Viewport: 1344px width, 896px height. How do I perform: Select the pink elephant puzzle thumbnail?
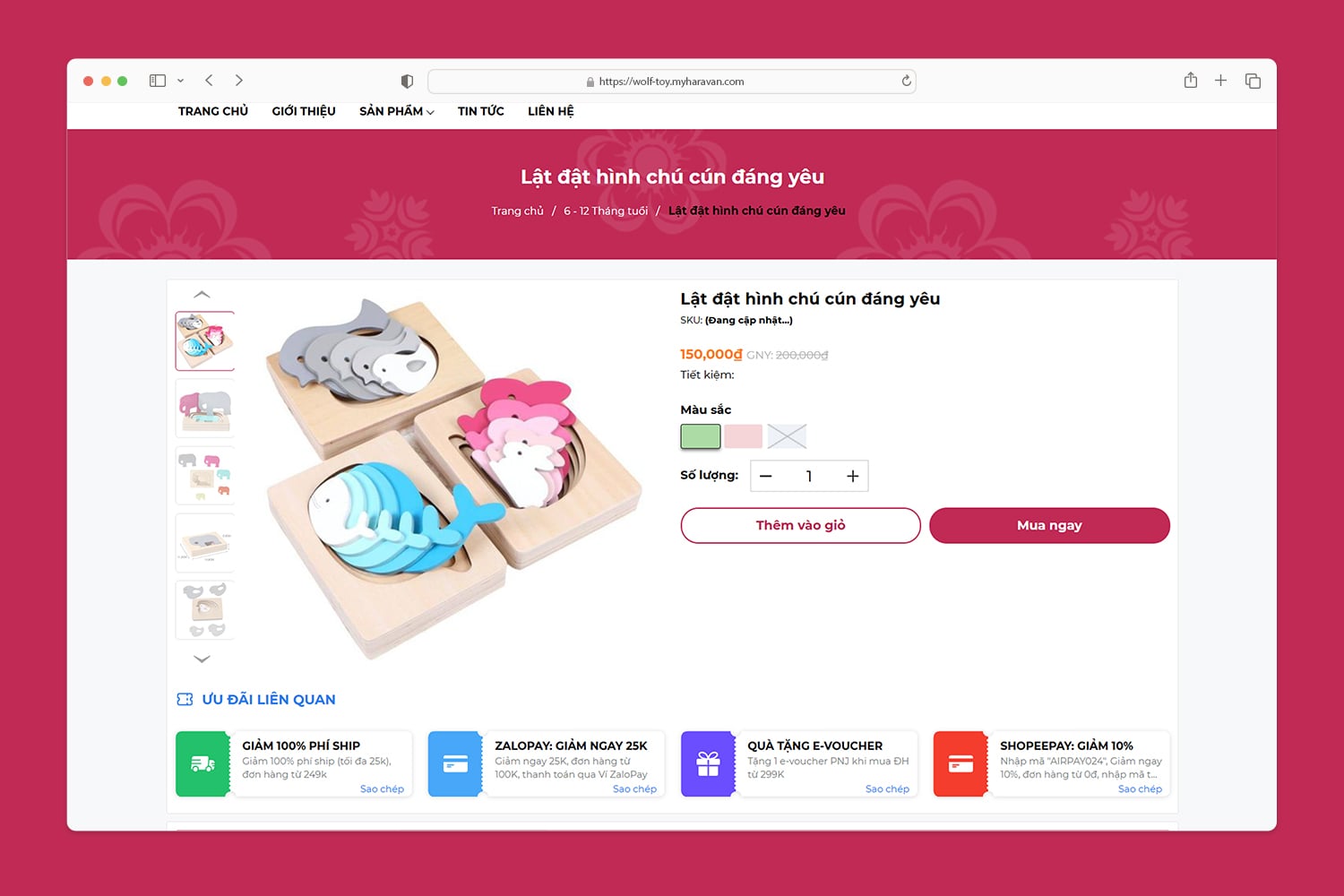click(x=205, y=408)
